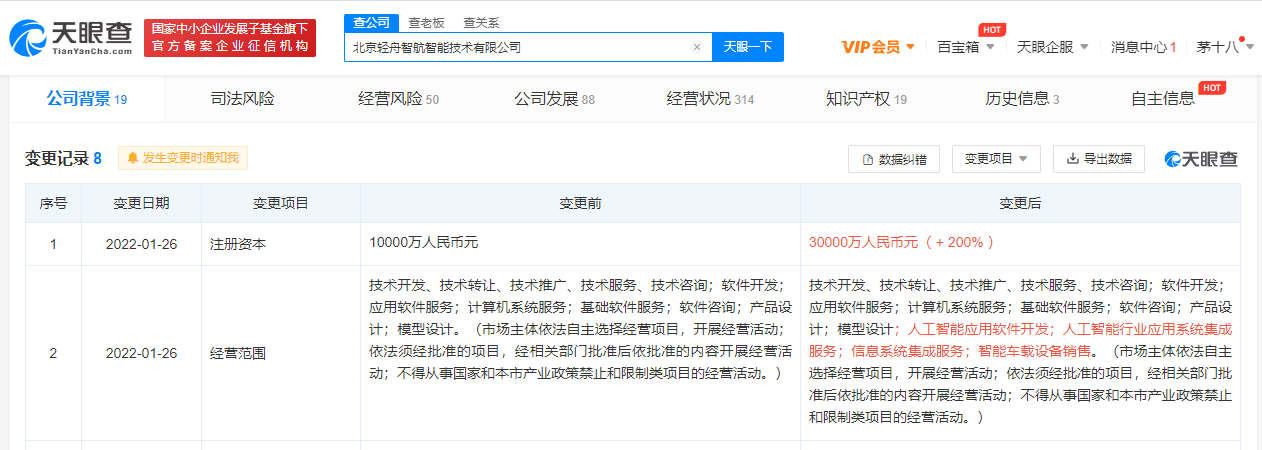1262x450 pixels.
Task: Click the 导出数据 download icon
Action: click(1073, 159)
